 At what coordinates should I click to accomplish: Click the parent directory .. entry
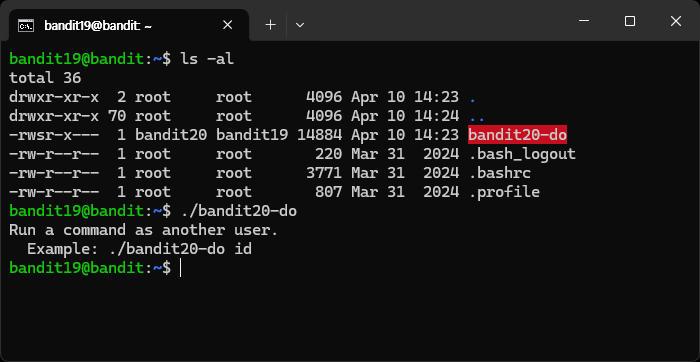click(x=477, y=117)
